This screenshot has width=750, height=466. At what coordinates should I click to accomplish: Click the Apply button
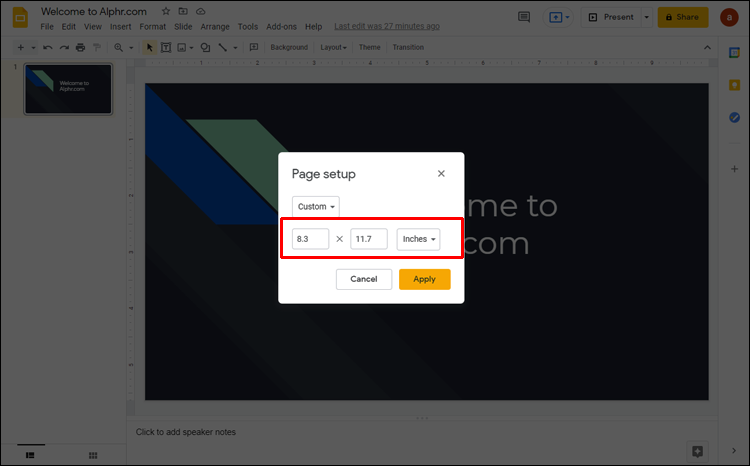(x=425, y=279)
